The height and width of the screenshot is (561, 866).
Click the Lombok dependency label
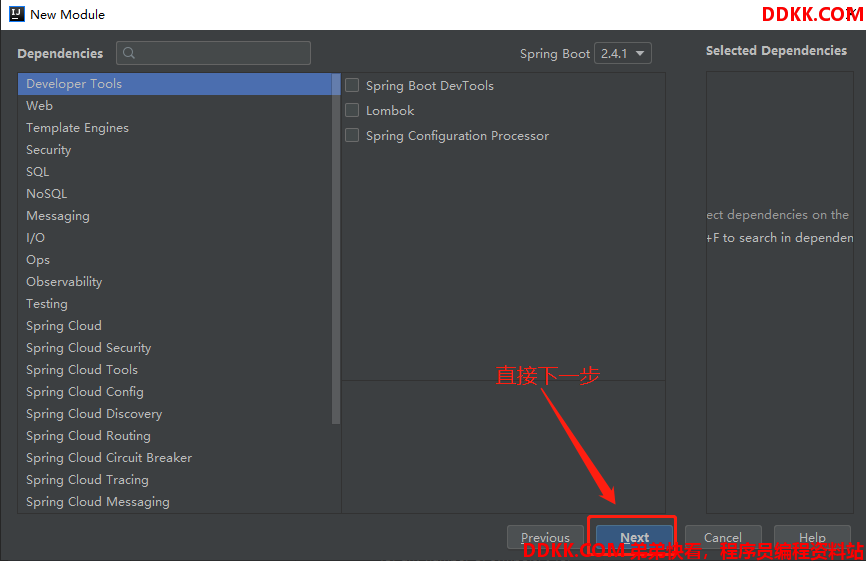click(390, 110)
